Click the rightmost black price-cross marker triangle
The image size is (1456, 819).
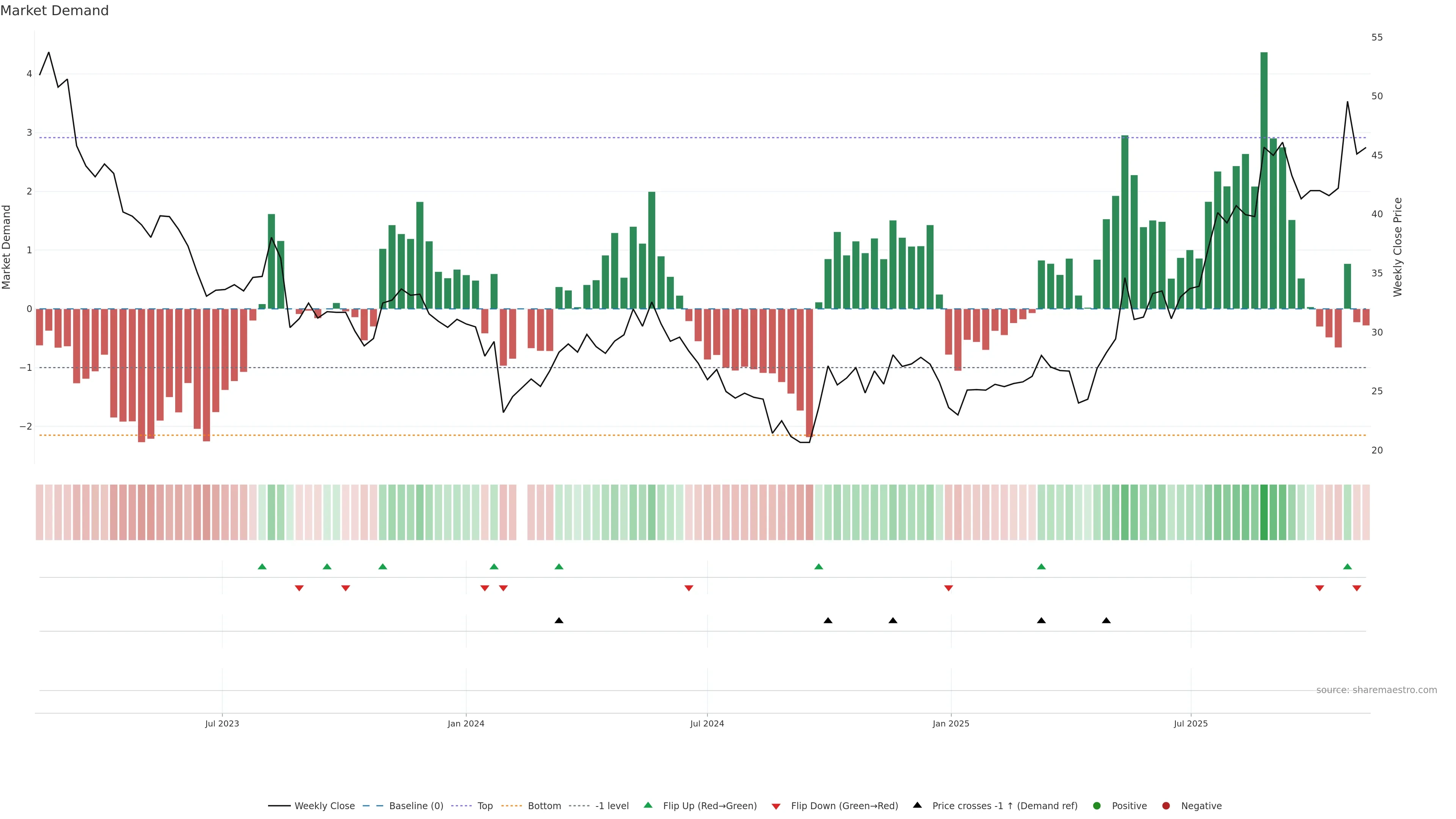point(1106,621)
